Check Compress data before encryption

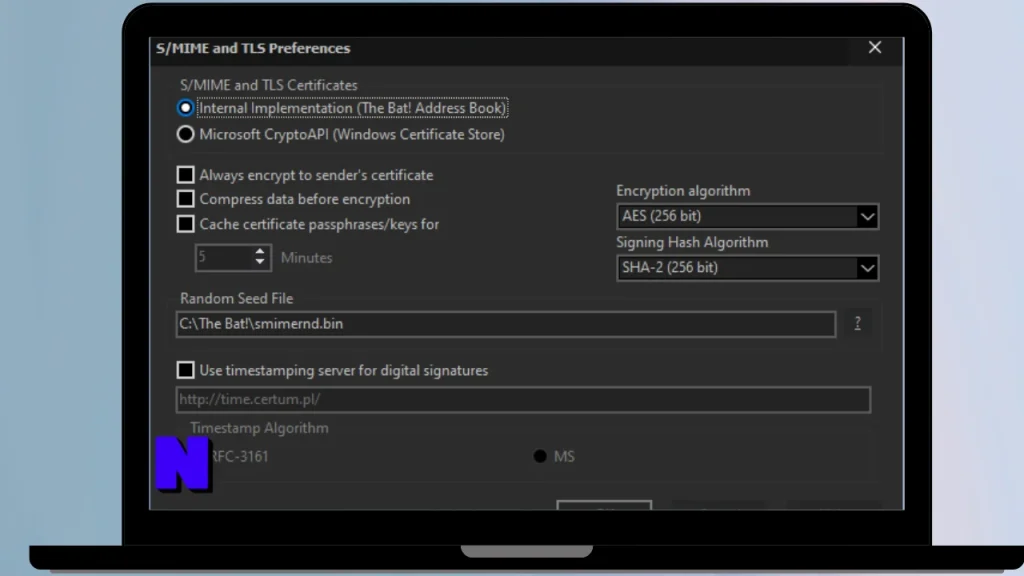(x=185, y=199)
